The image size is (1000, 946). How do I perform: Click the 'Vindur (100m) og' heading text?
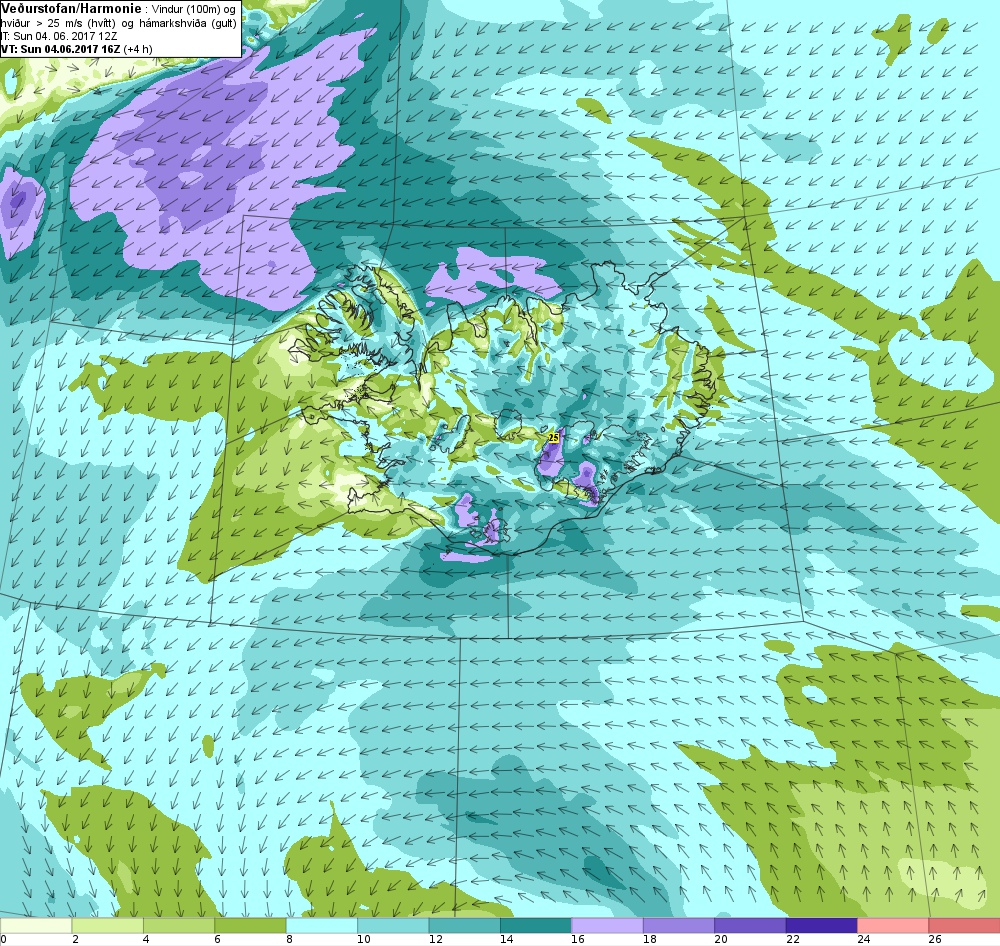click(194, 10)
